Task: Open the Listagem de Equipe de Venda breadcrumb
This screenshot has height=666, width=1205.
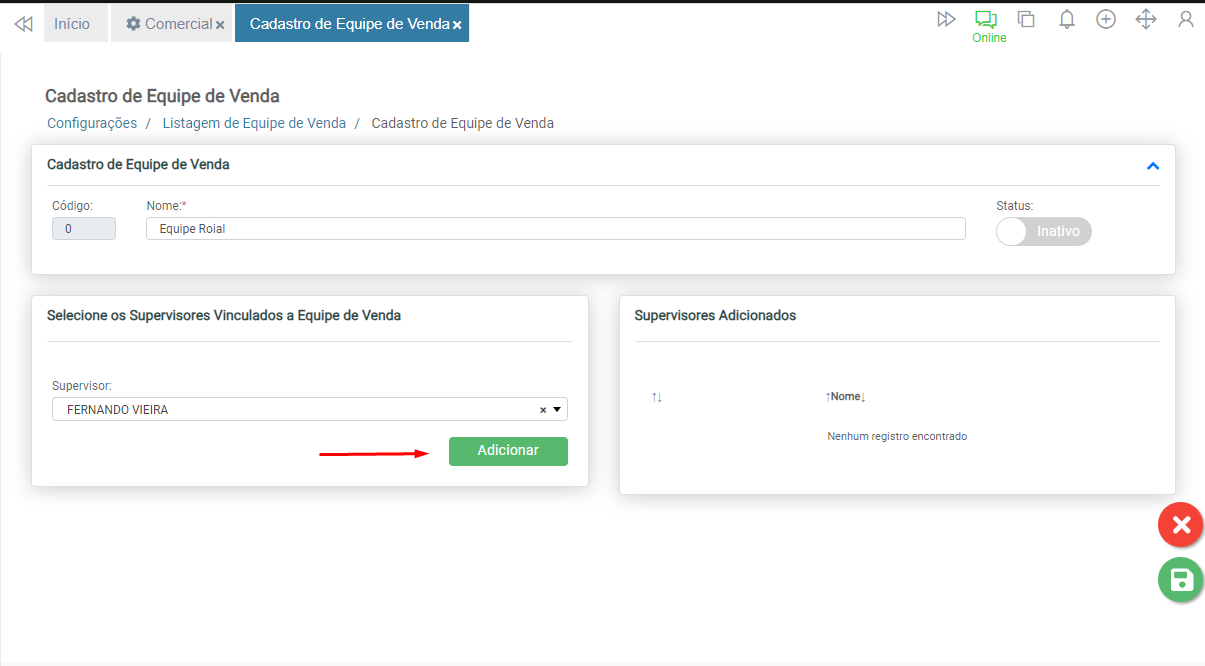Action: click(x=254, y=123)
